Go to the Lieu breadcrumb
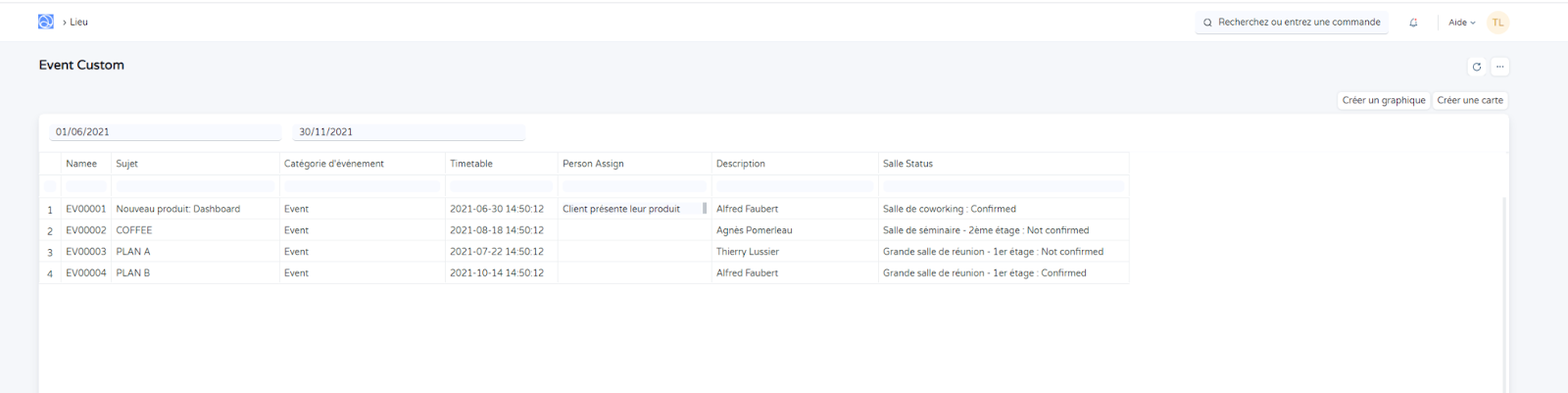This screenshot has width=1568, height=393. tap(78, 22)
